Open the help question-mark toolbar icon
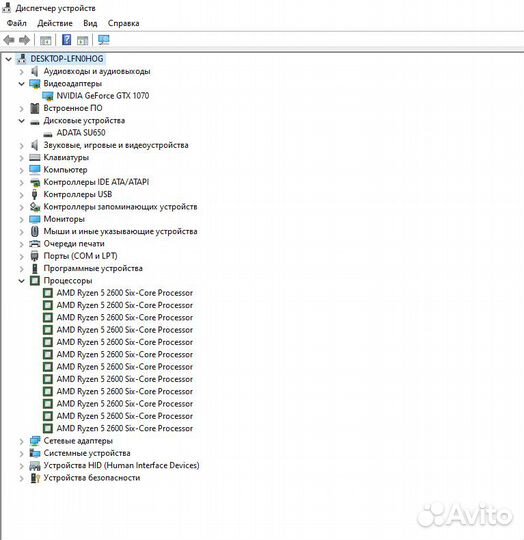Screen dimensions: 524x540 (x=66, y=40)
